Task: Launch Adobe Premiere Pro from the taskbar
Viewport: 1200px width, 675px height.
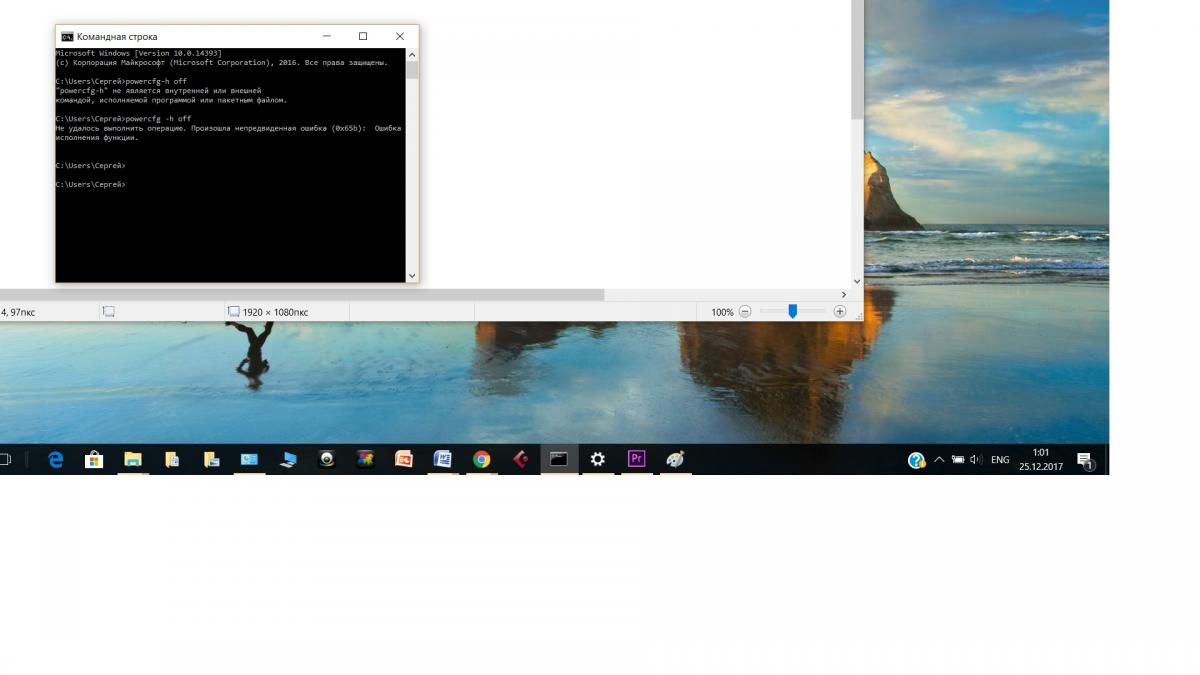Action: pos(636,460)
